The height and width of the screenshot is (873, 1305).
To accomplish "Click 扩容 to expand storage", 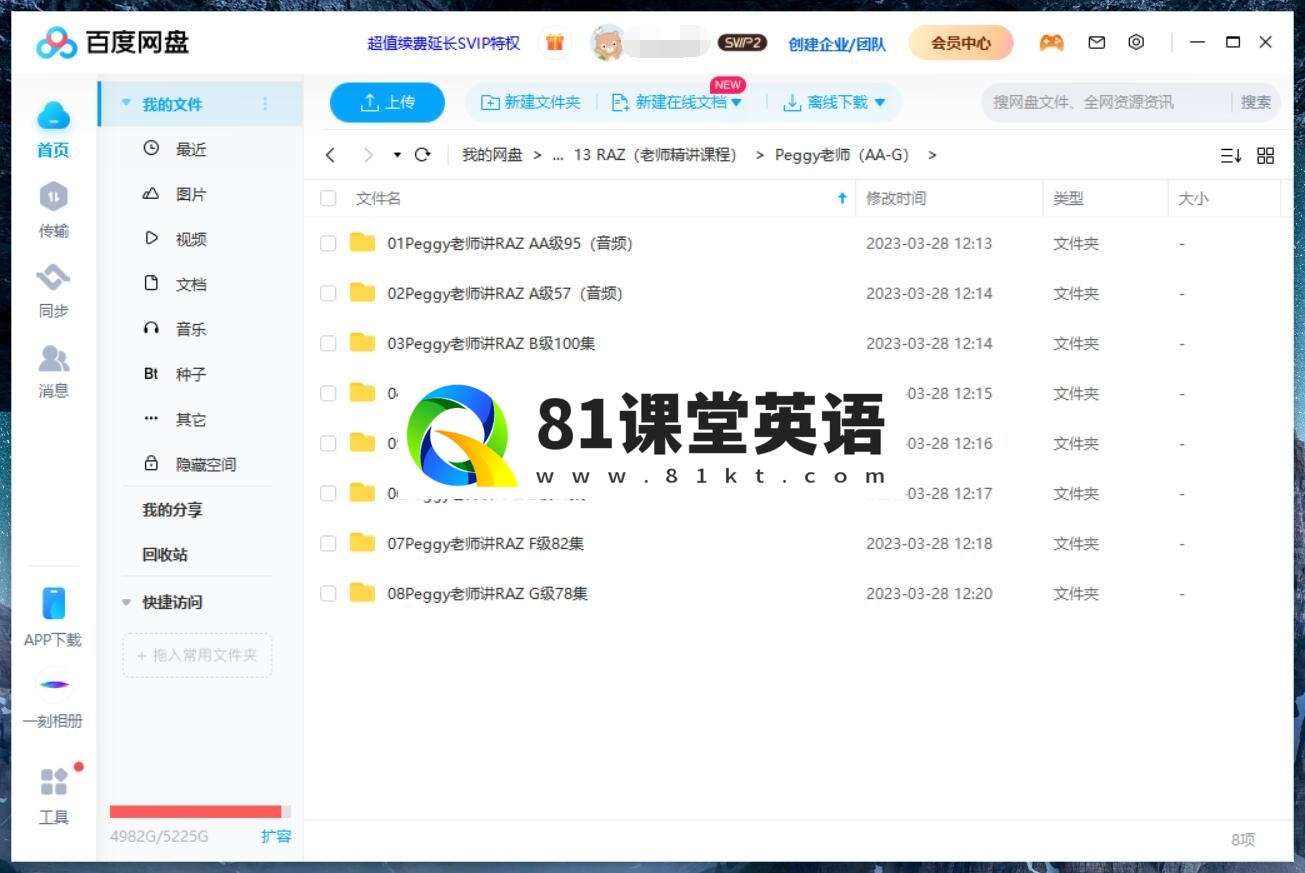I will [276, 836].
